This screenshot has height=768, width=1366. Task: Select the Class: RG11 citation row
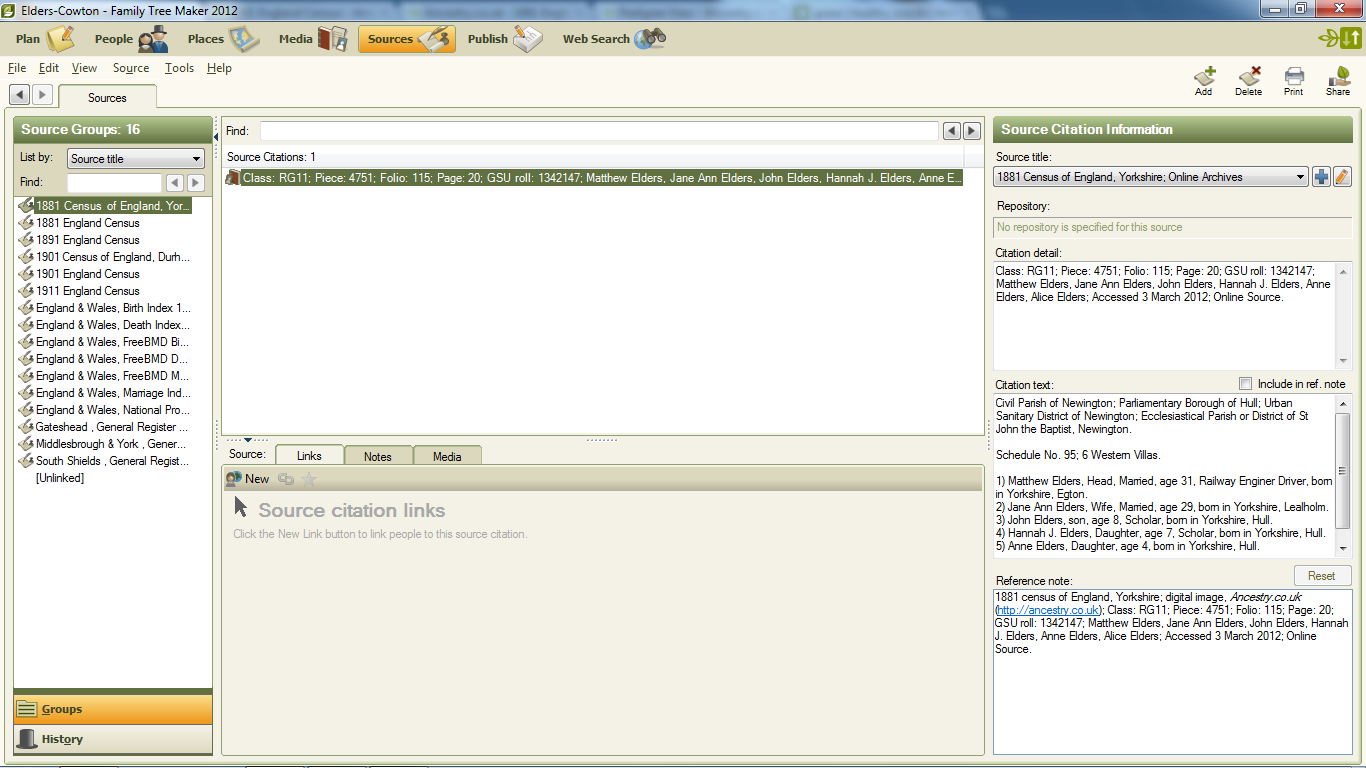[594, 178]
